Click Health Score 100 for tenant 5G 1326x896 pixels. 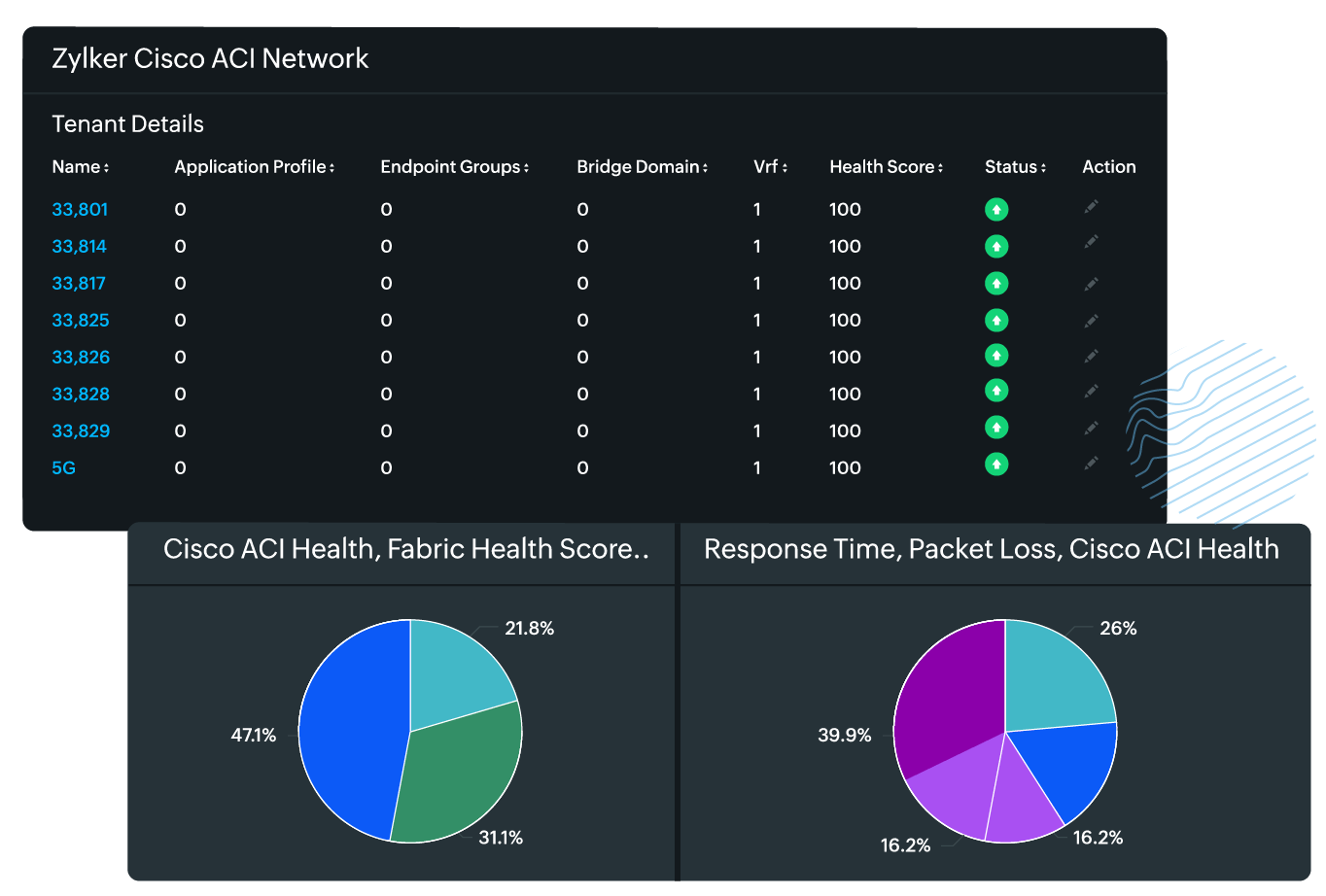point(845,467)
